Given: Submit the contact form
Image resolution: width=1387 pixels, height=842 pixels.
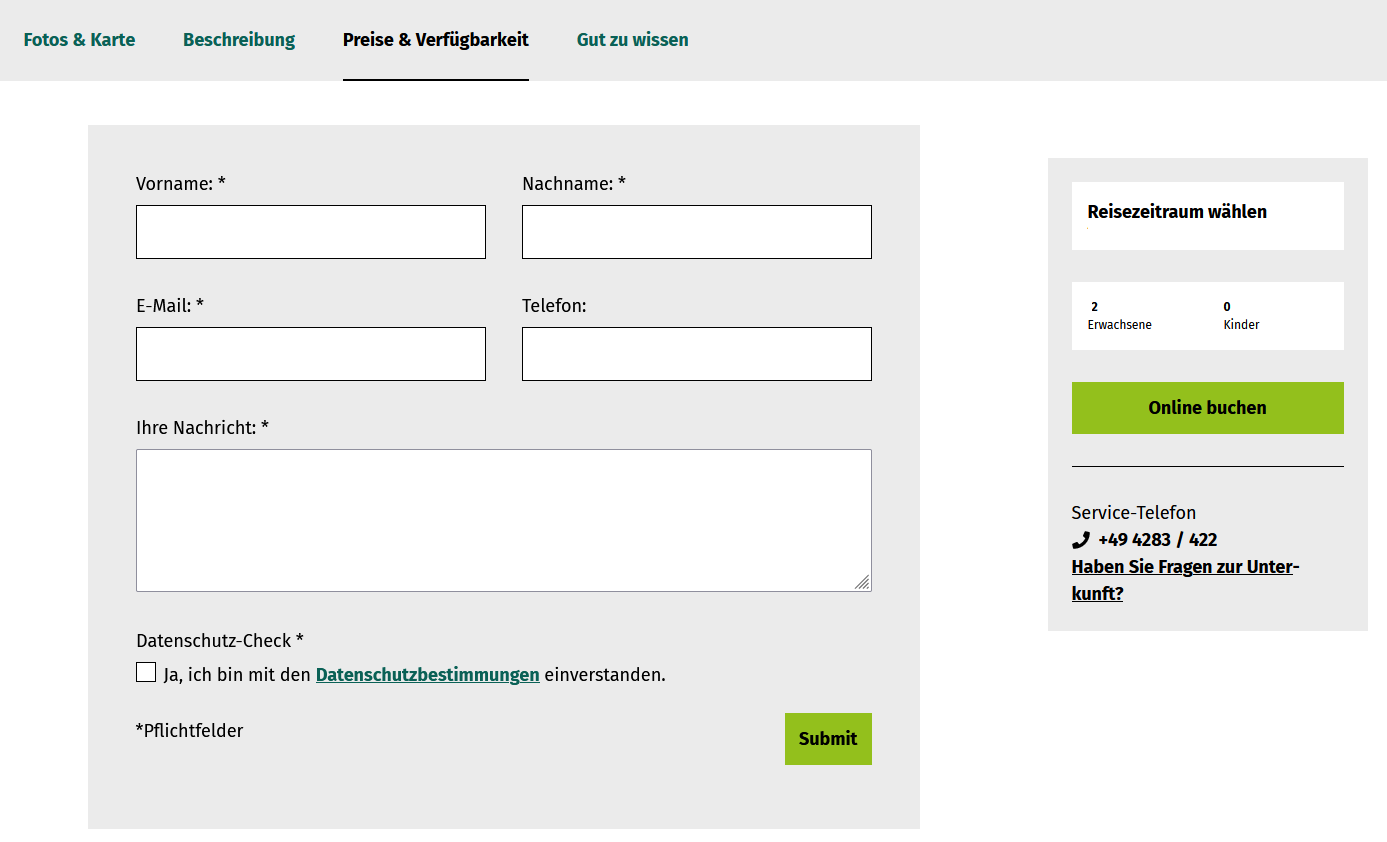Looking at the screenshot, I should 828,739.
